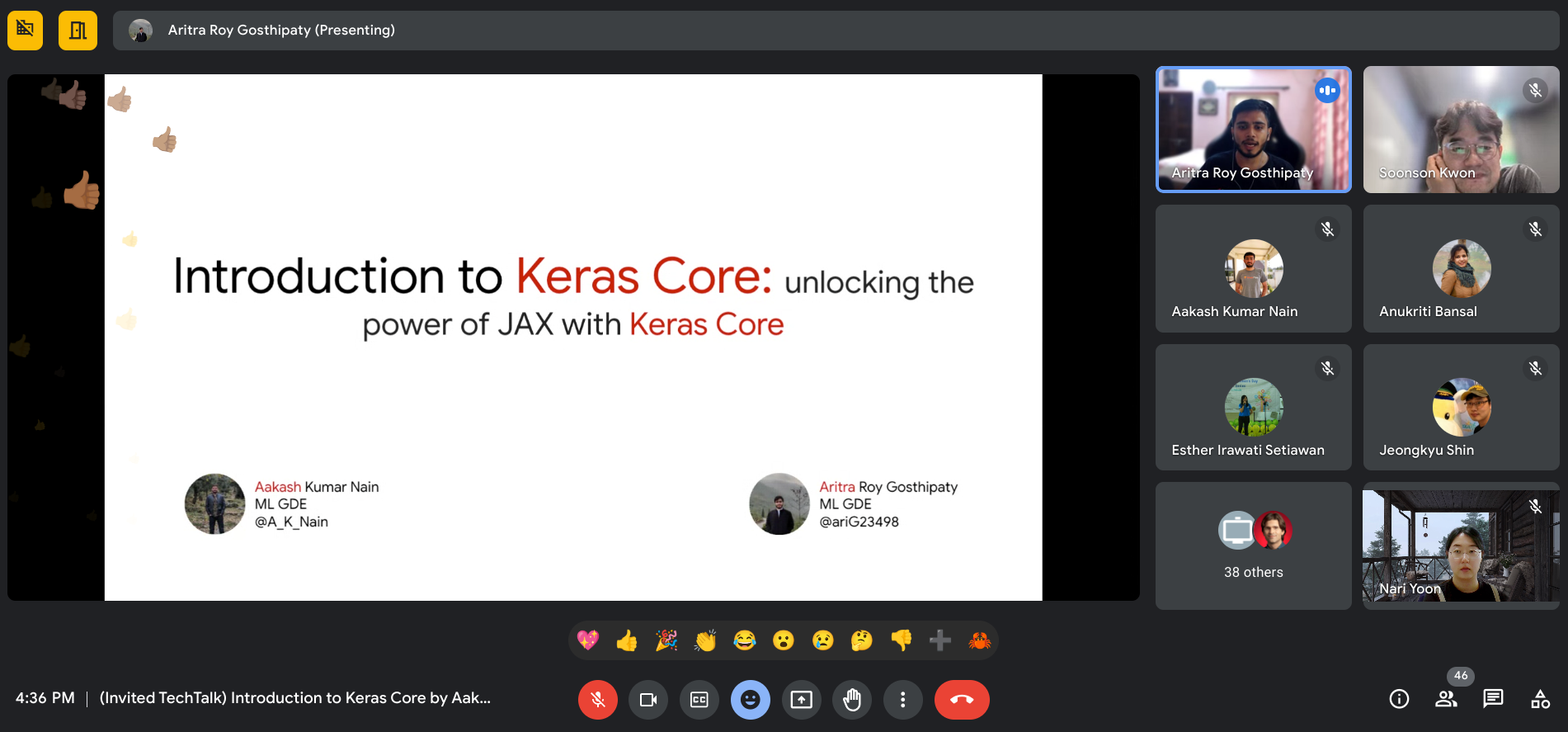Send the sparkling heart reaction
The width and height of the screenshot is (1568, 732).
(588, 640)
